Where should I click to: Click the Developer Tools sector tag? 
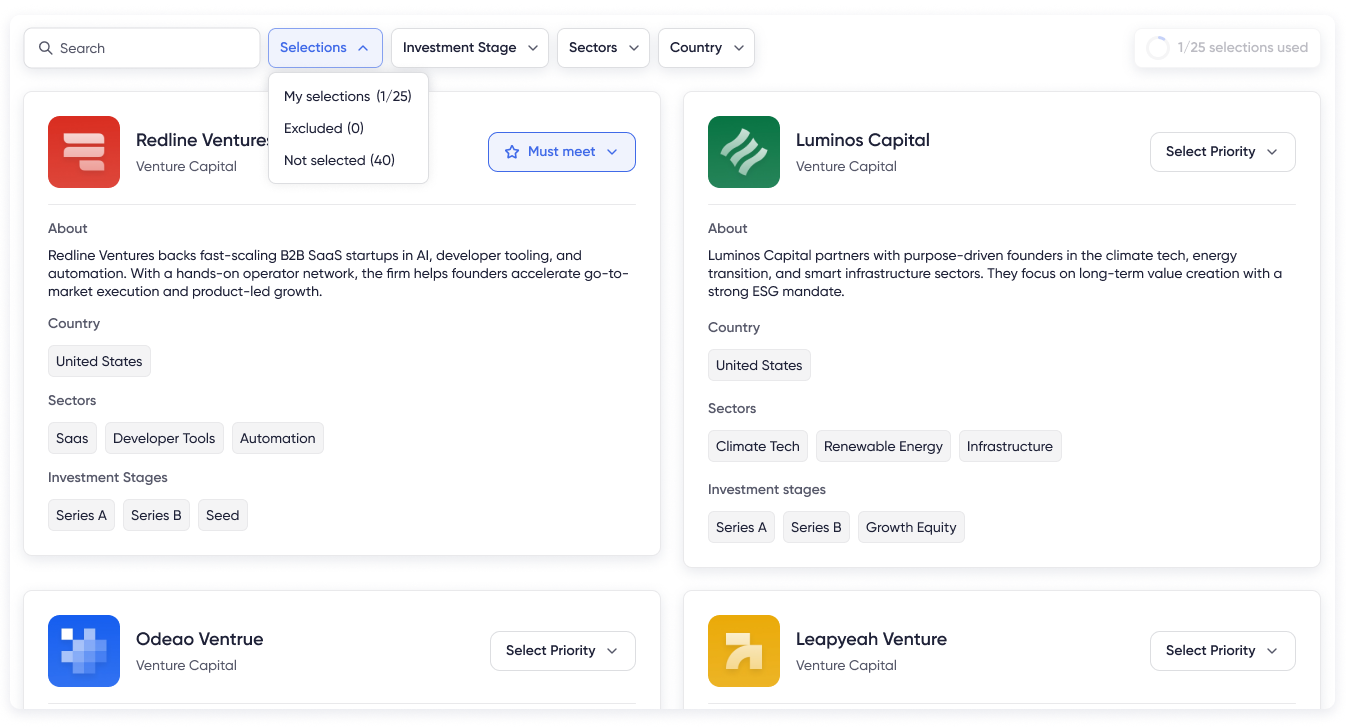(x=164, y=437)
